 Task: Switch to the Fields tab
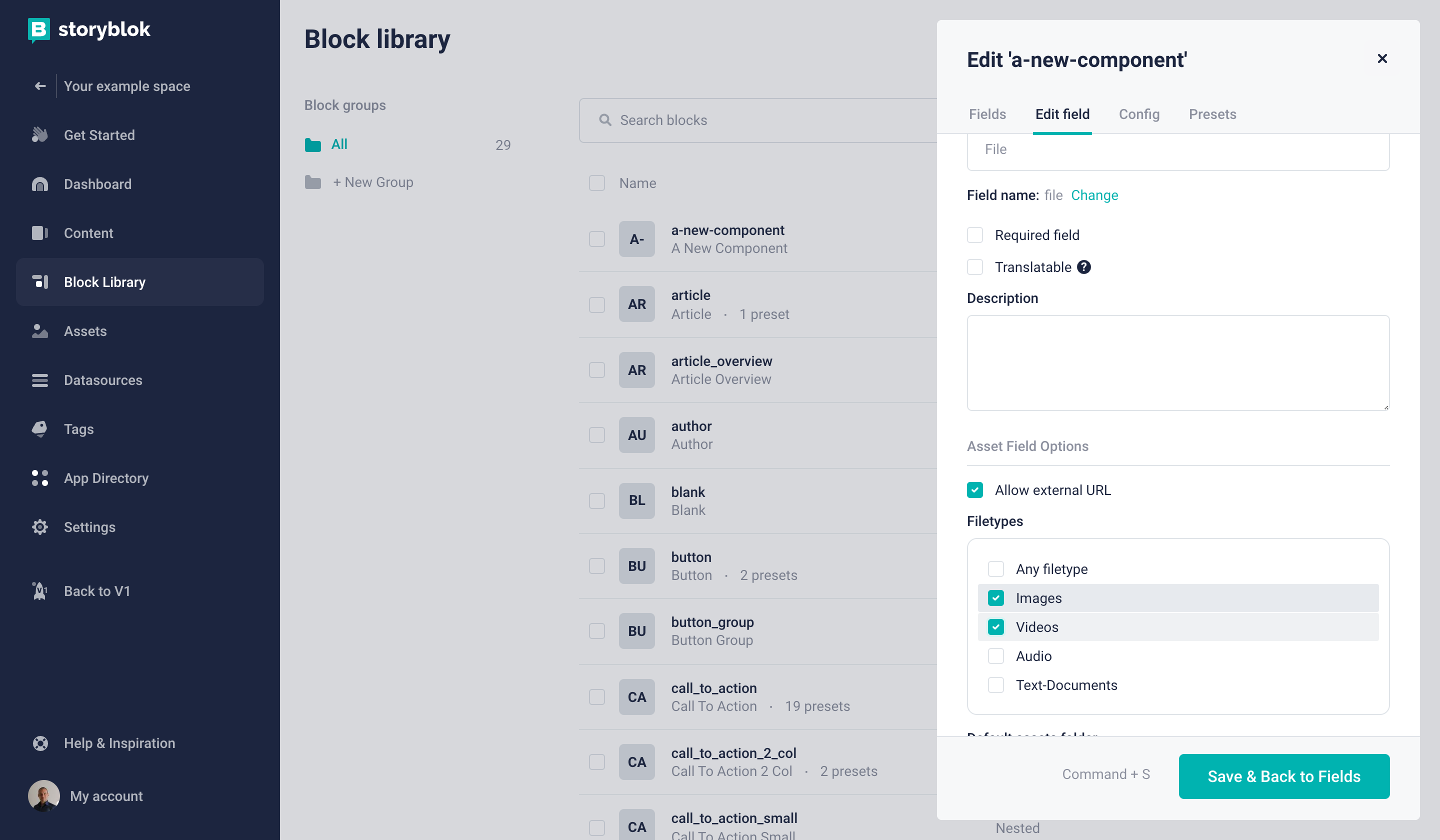click(x=987, y=114)
